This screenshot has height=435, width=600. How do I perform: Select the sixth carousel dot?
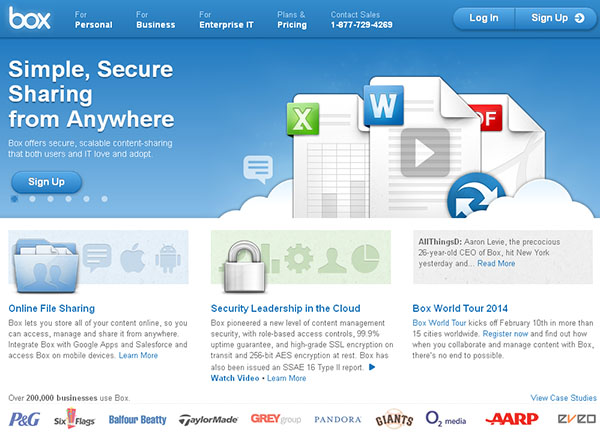click(104, 199)
